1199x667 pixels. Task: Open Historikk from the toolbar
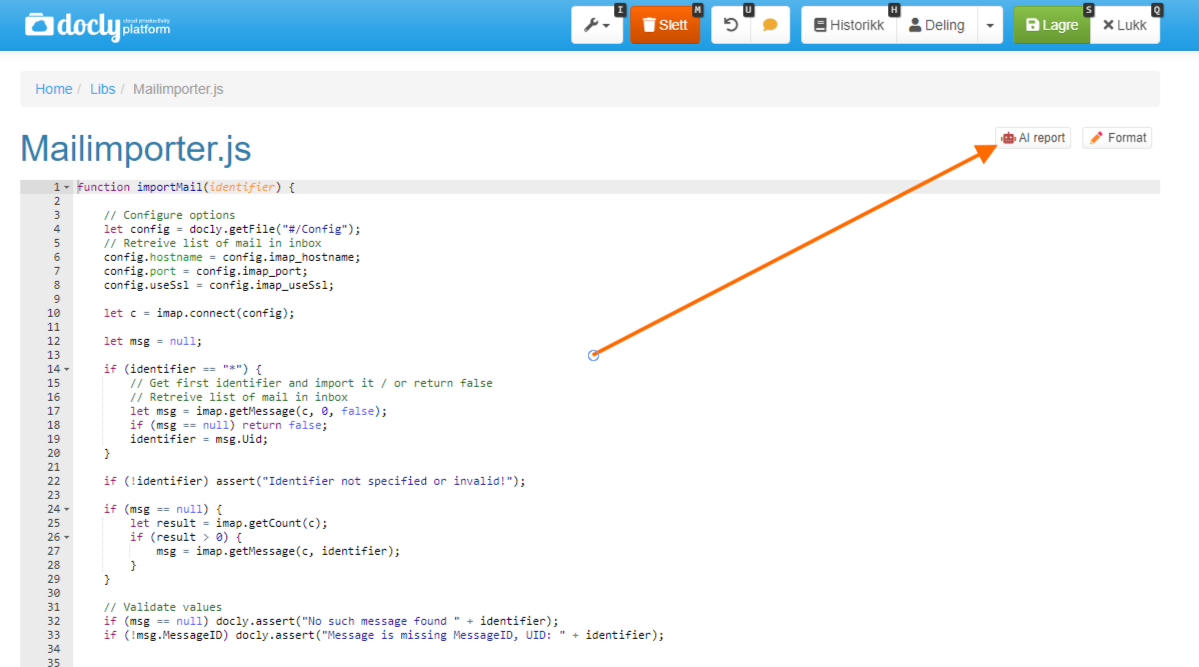tap(849, 24)
